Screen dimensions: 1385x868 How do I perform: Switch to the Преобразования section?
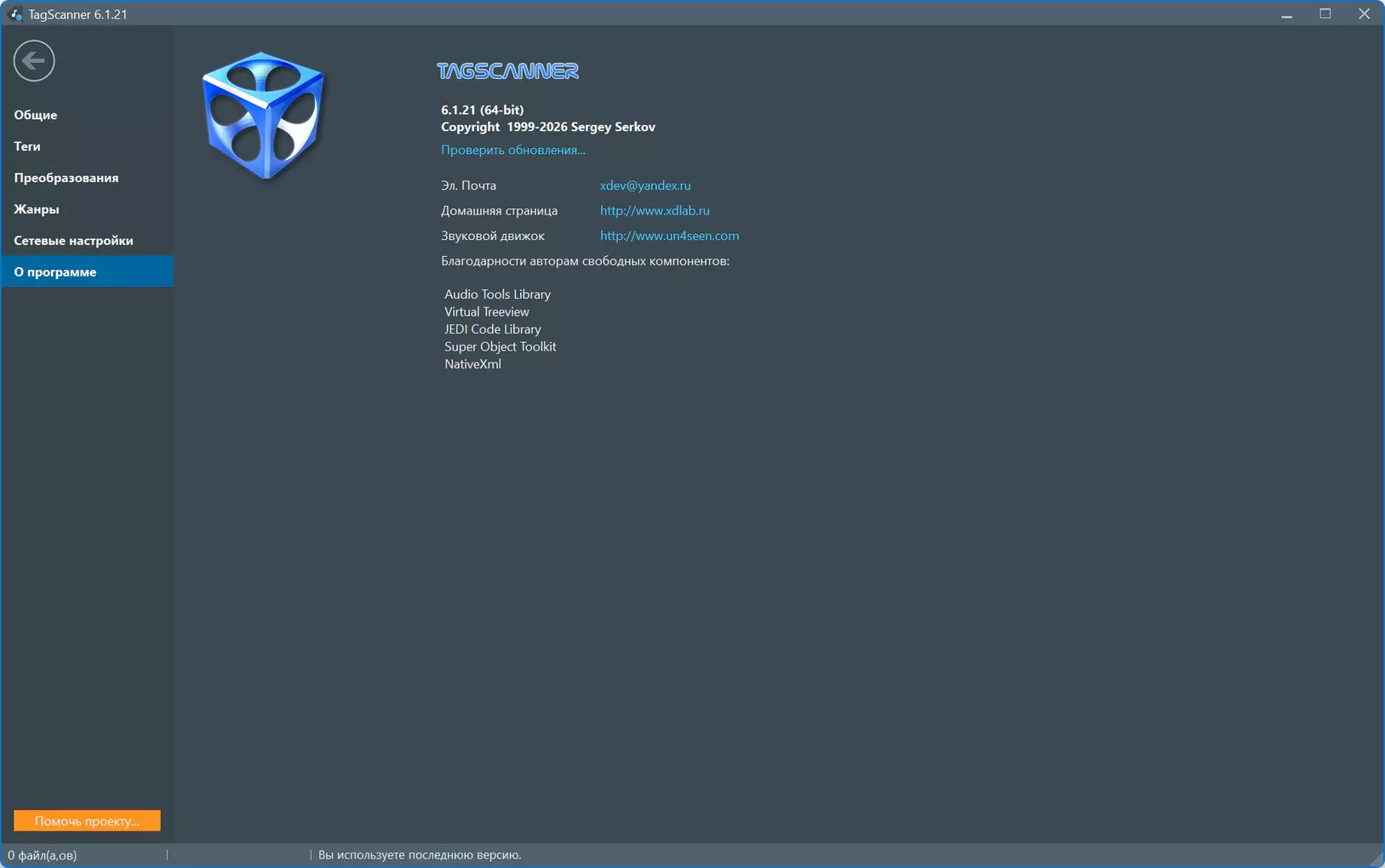click(87, 178)
